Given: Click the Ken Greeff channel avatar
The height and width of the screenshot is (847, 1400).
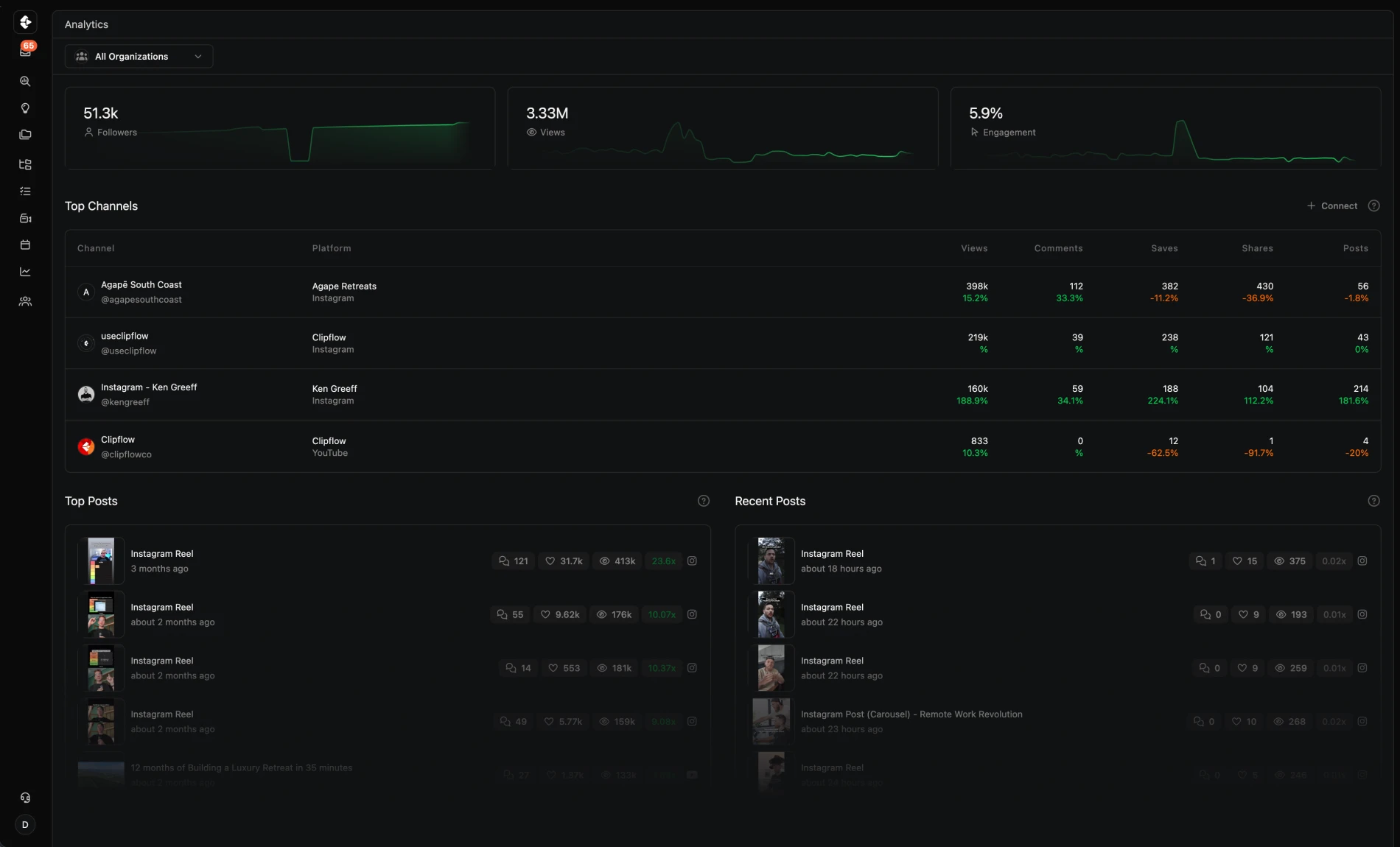Looking at the screenshot, I should pos(86,394).
